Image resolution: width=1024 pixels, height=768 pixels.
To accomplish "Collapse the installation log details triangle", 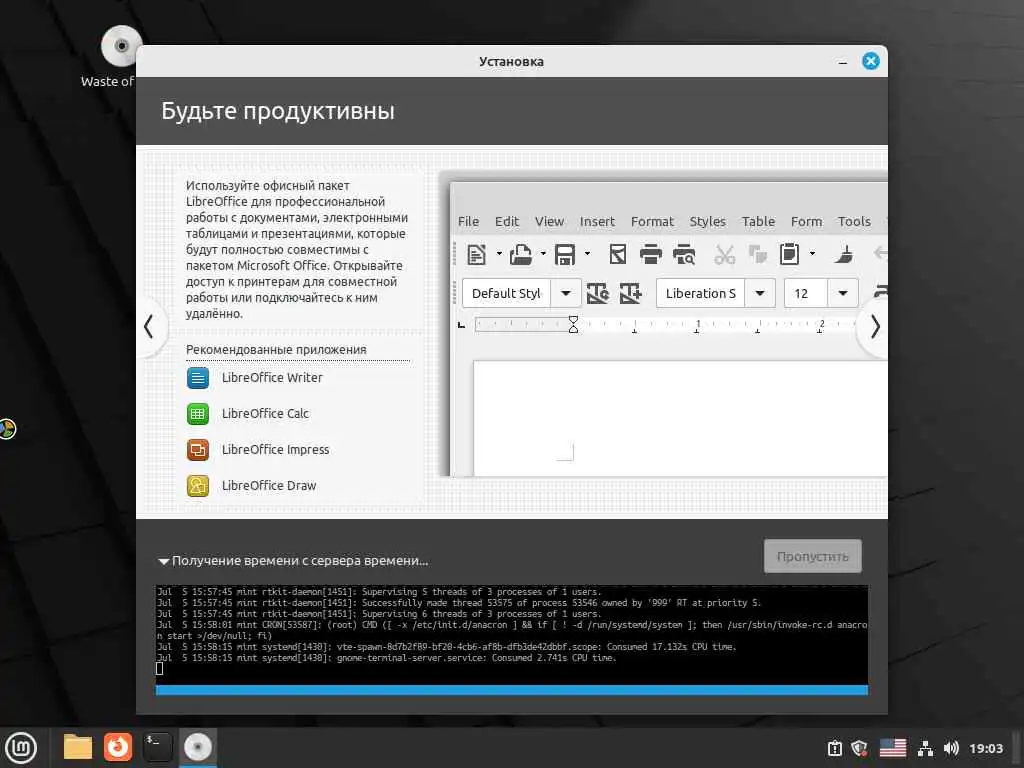I will (x=163, y=561).
